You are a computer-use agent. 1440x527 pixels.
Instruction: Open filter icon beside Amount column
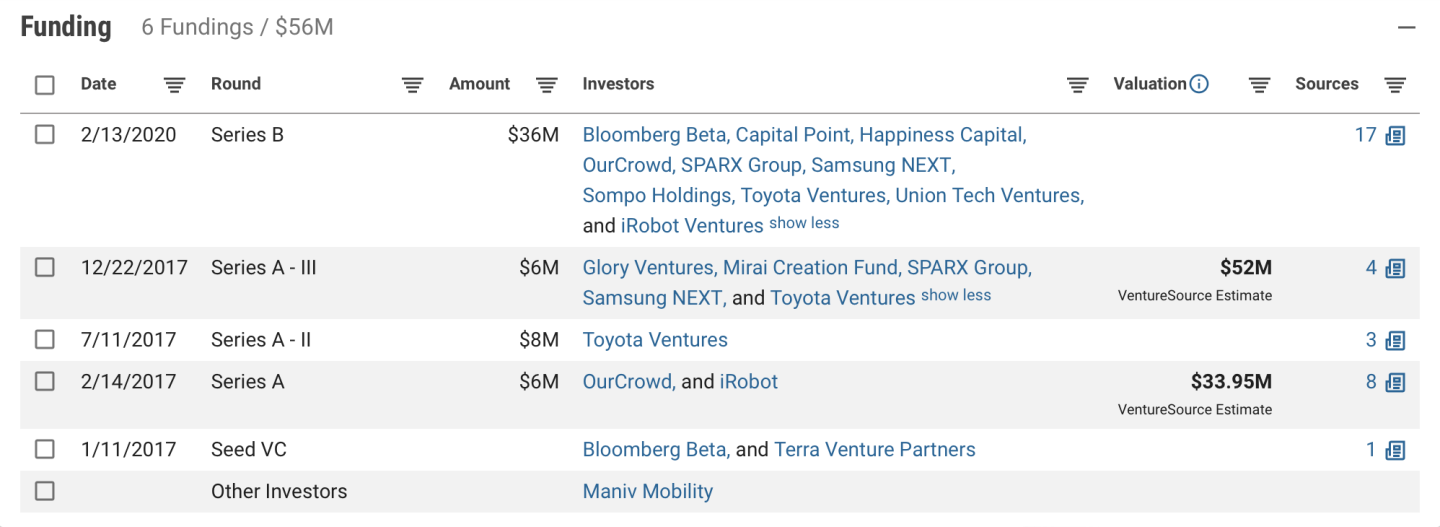coord(547,85)
